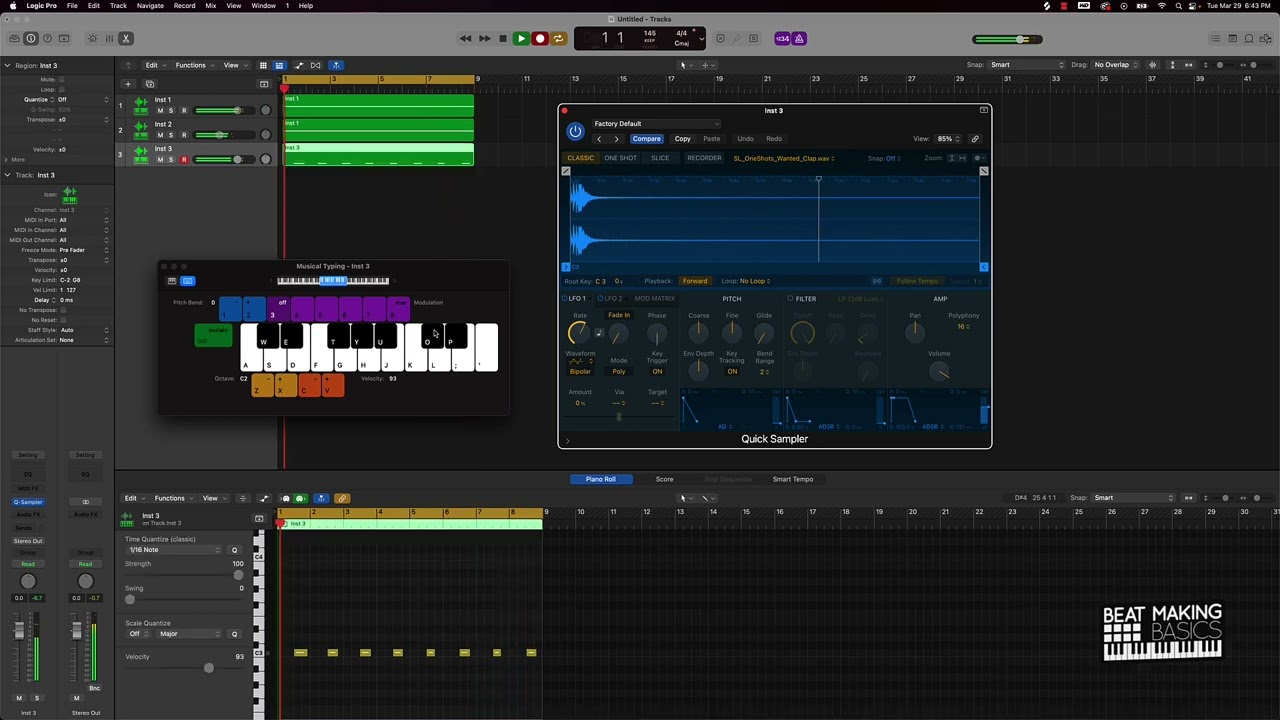Toggle the Inspector button in control bar
The height and width of the screenshot is (720, 1280).
31,38
